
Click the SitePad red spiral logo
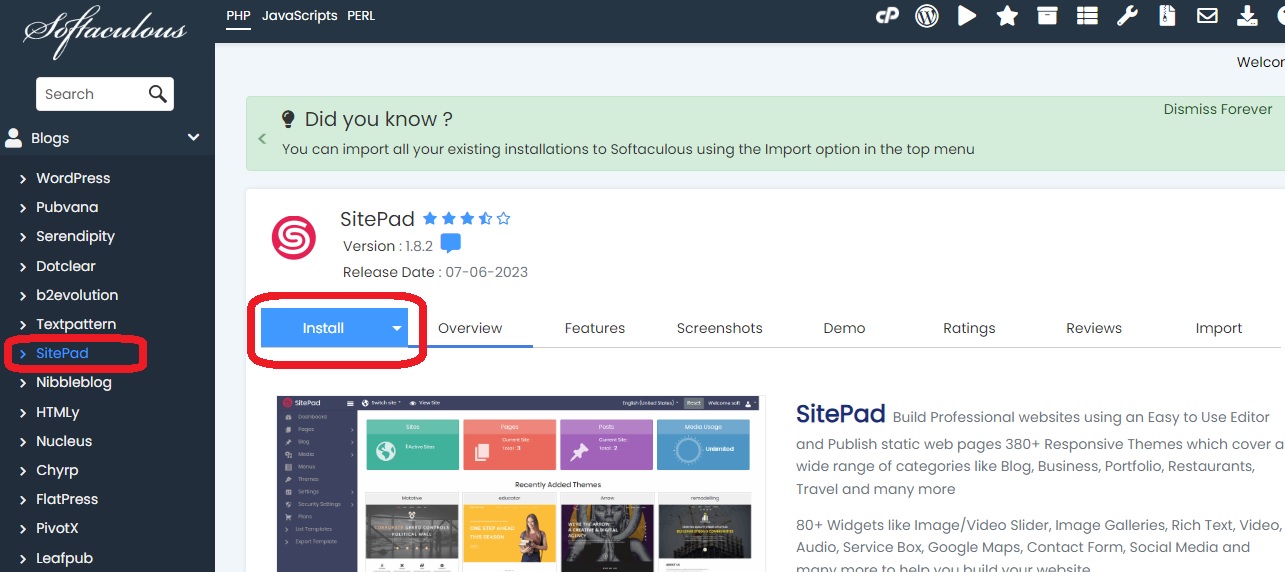click(294, 238)
